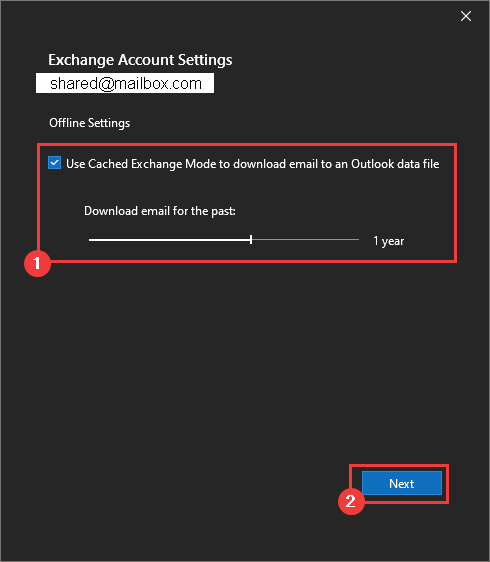The height and width of the screenshot is (562, 490).
Task: Click the words 'Outlook data file' in checkbox label
Action: point(395,164)
